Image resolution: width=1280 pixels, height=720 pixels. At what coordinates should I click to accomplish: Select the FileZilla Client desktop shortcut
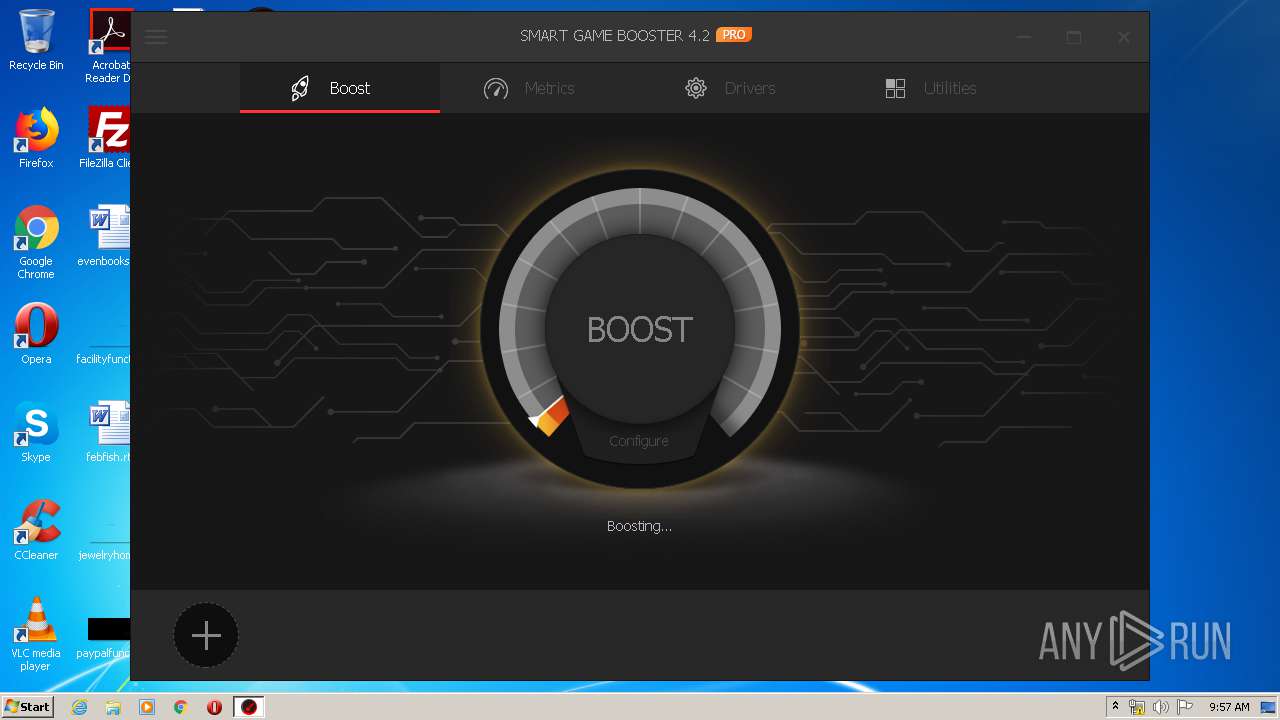pyautogui.click(x=107, y=138)
